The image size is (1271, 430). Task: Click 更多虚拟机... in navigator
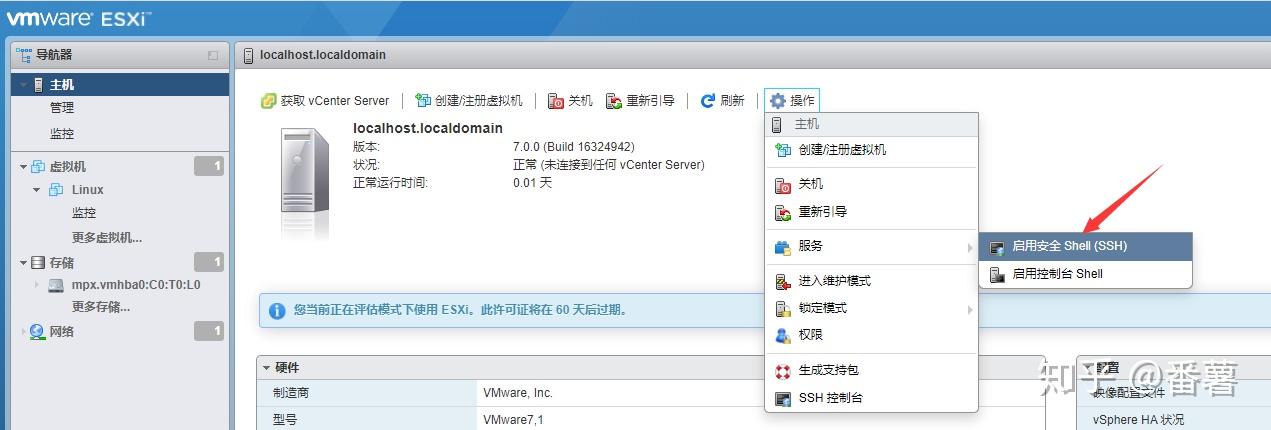tap(107, 238)
